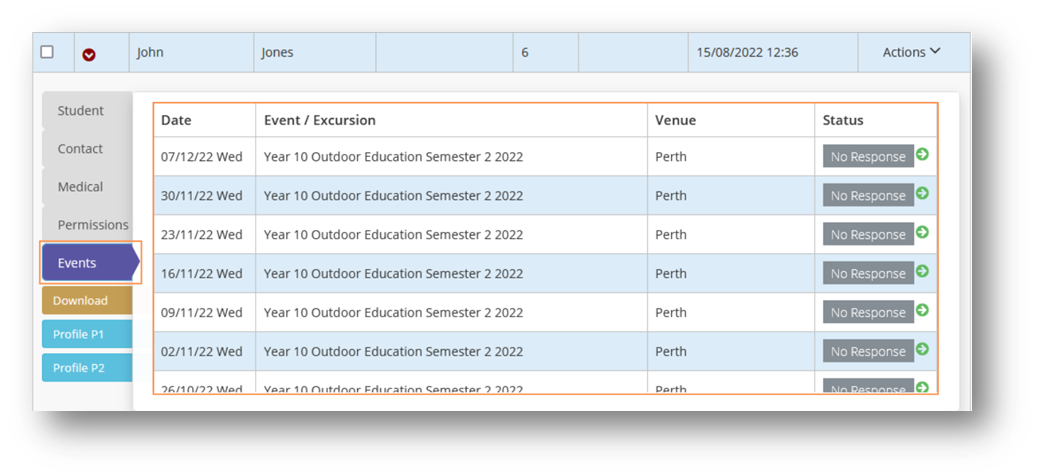Click No Response status for 02/11/22 event
Image resolution: width=1037 pixels, height=476 pixels.
[868, 352]
